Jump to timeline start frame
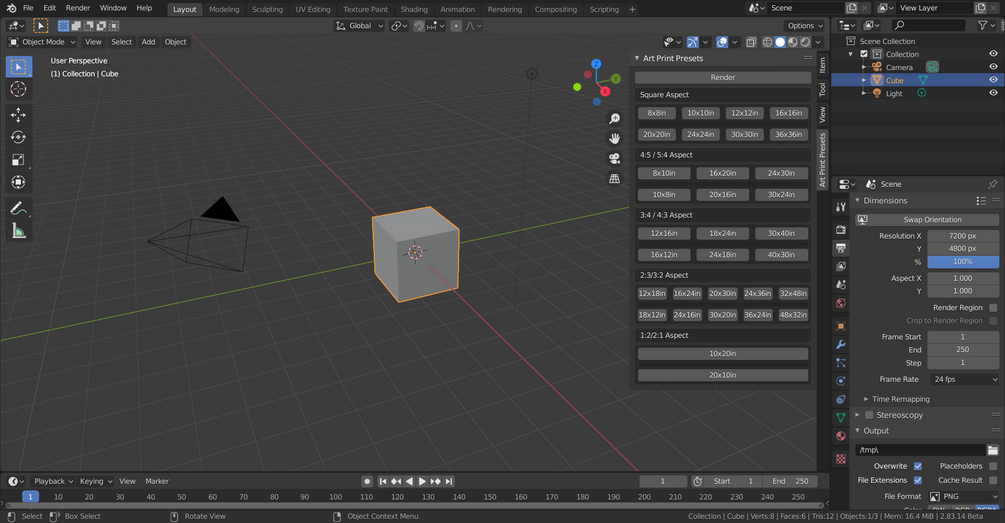The height and width of the screenshot is (523, 1005). coord(383,481)
